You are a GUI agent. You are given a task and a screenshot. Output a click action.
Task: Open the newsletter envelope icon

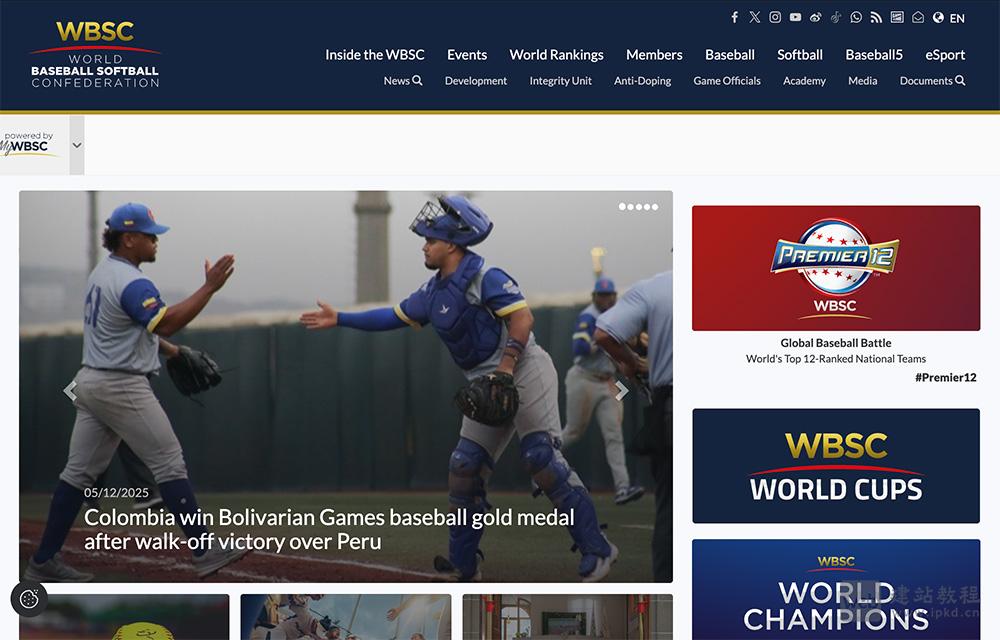point(918,17)
